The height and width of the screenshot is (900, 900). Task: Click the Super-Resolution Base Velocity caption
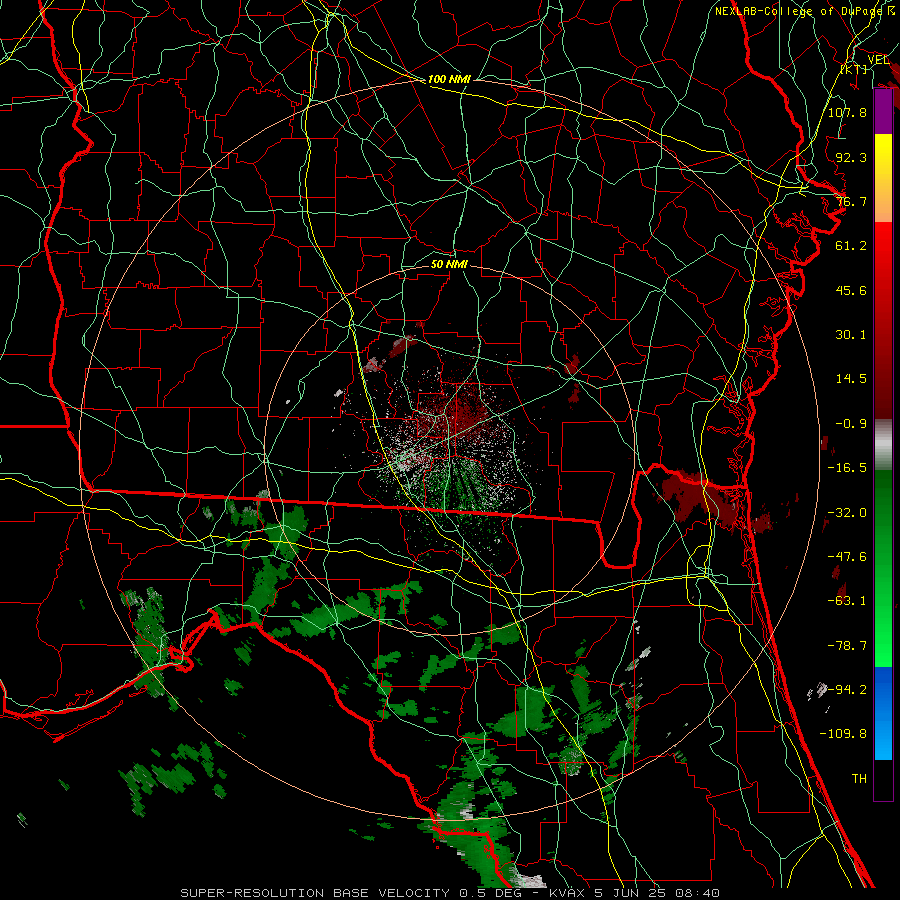449,893
